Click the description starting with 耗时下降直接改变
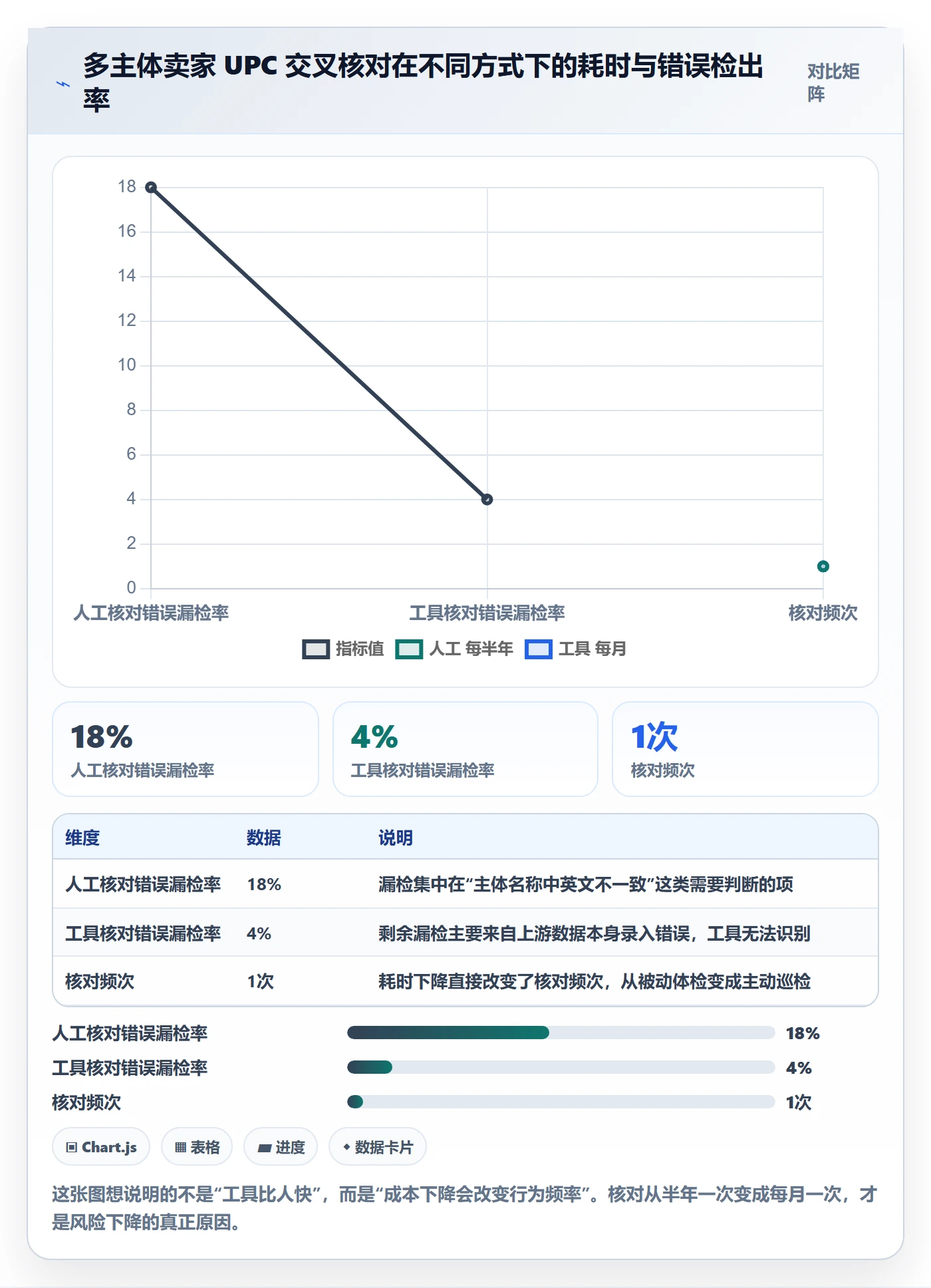 (x=595, y=981)
